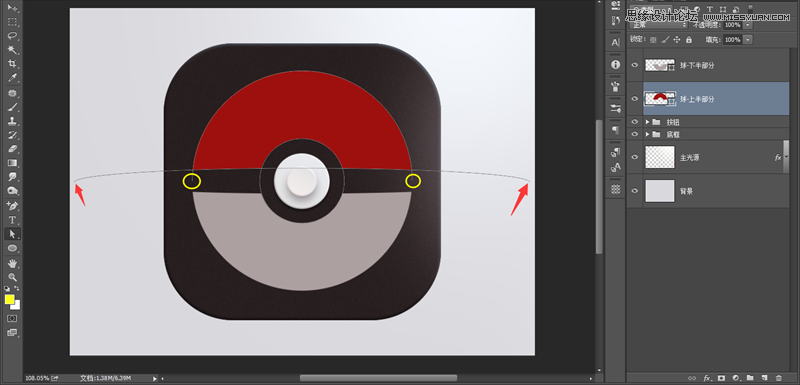Open the Brush Presets panel icon

[615, 87]
